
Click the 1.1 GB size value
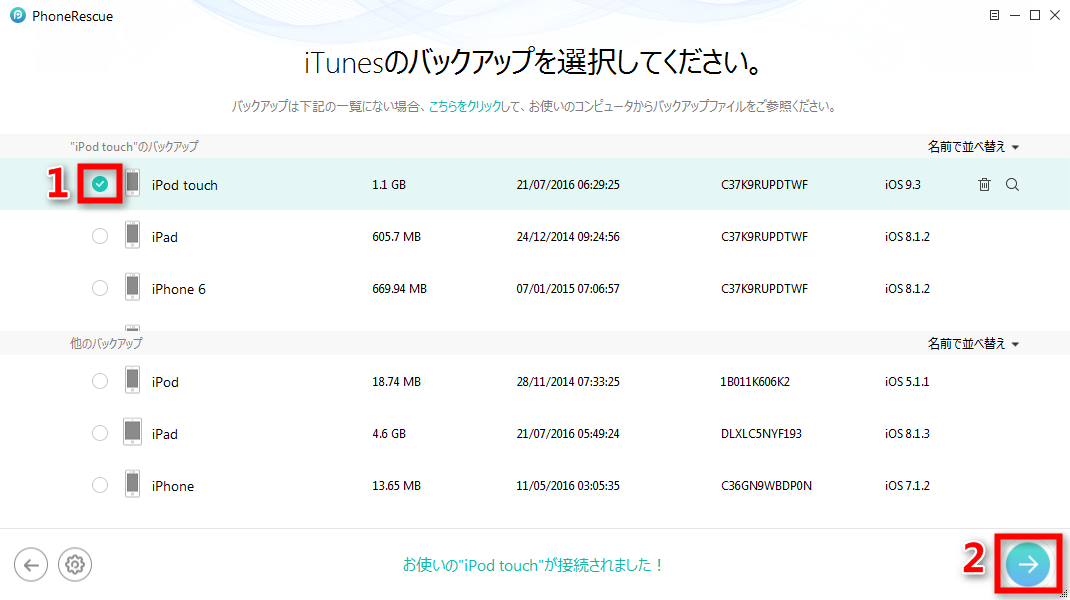(389, 185)
